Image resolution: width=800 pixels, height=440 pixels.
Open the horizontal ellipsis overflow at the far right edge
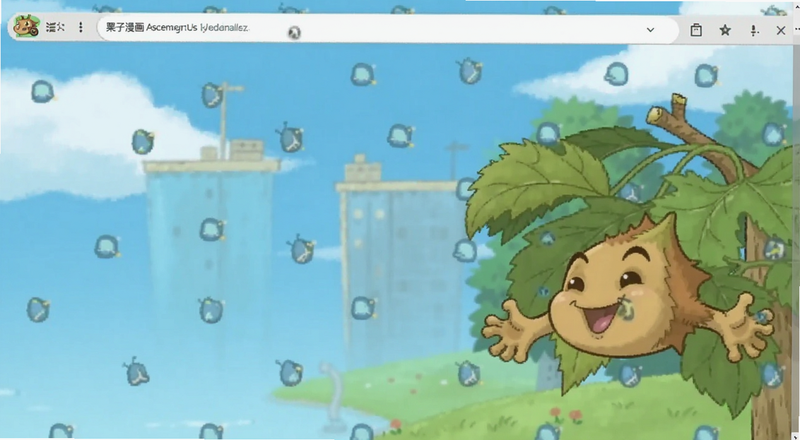(797, 30)
